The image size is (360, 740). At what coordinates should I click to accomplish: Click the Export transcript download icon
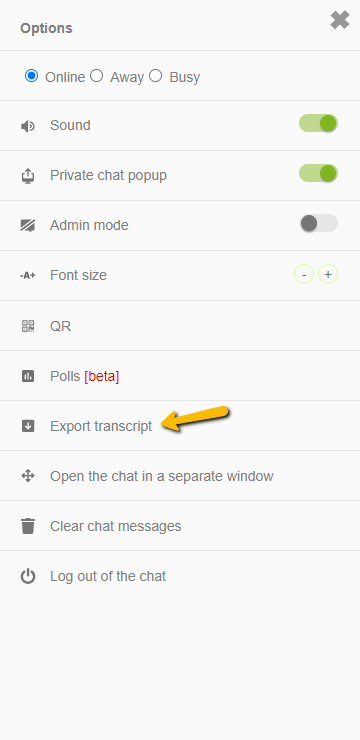point(28,426)
